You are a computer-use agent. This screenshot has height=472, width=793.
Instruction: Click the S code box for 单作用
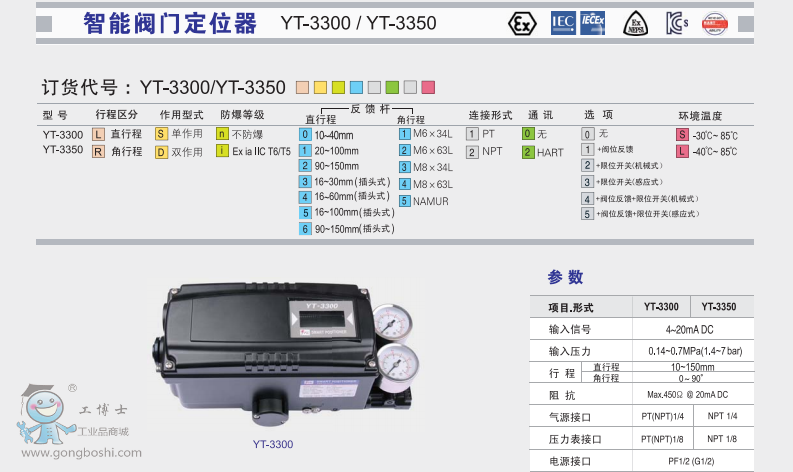(161, 134)
